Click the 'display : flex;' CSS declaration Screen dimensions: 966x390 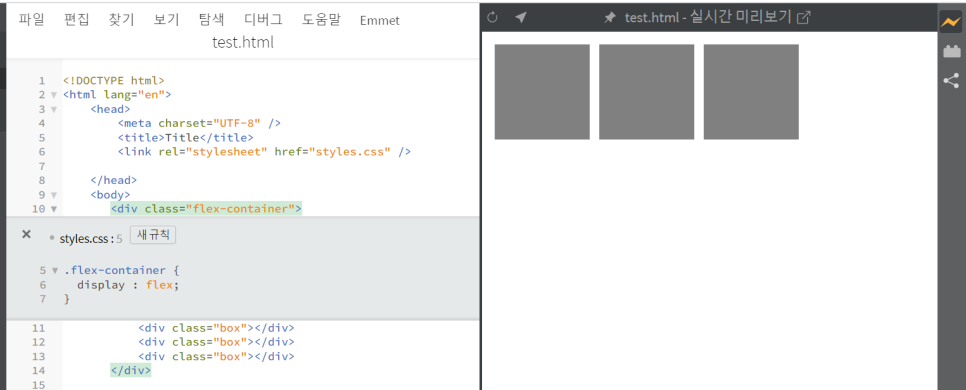(128, 285)
